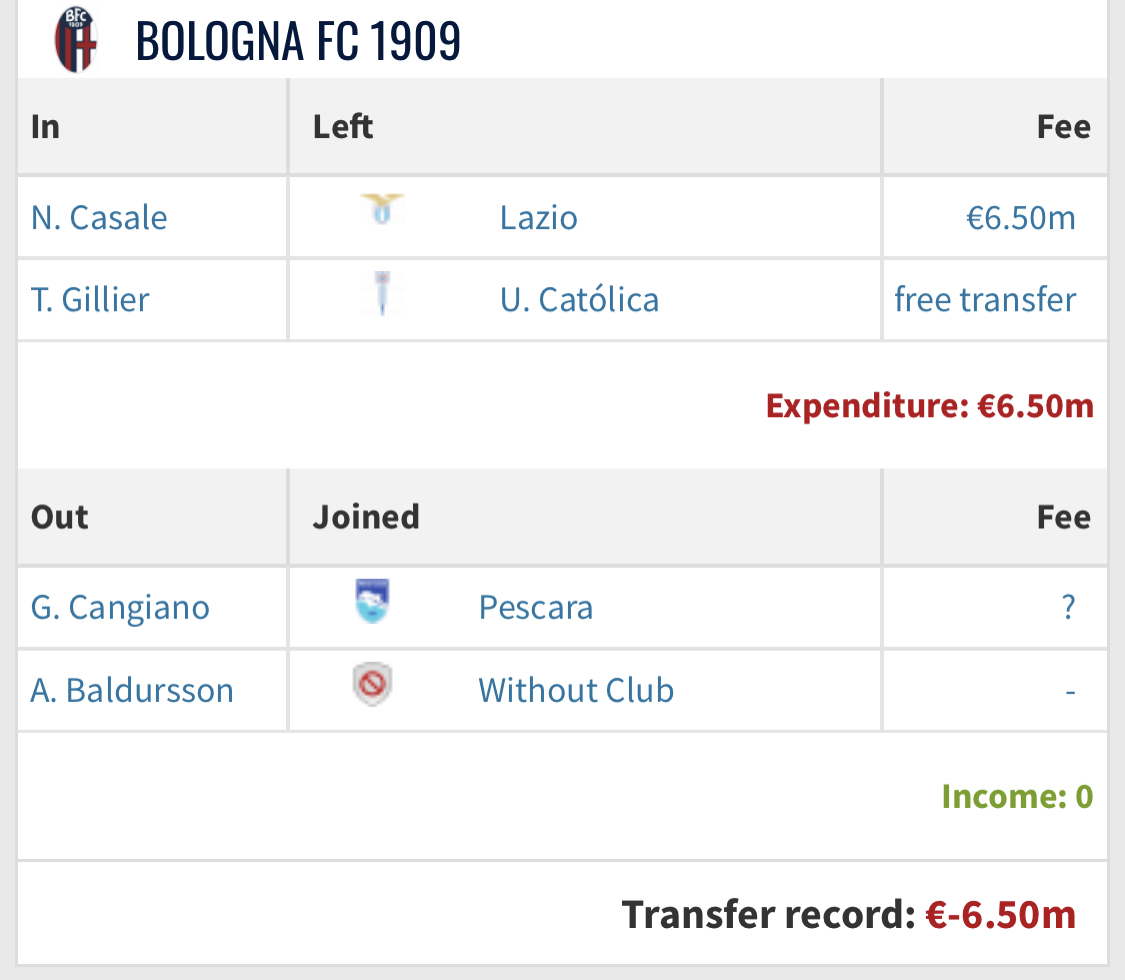Click the Lazio club name link
Image resolution: width=1125 pixels, height=980 pixels.
(x=539, y=218)
